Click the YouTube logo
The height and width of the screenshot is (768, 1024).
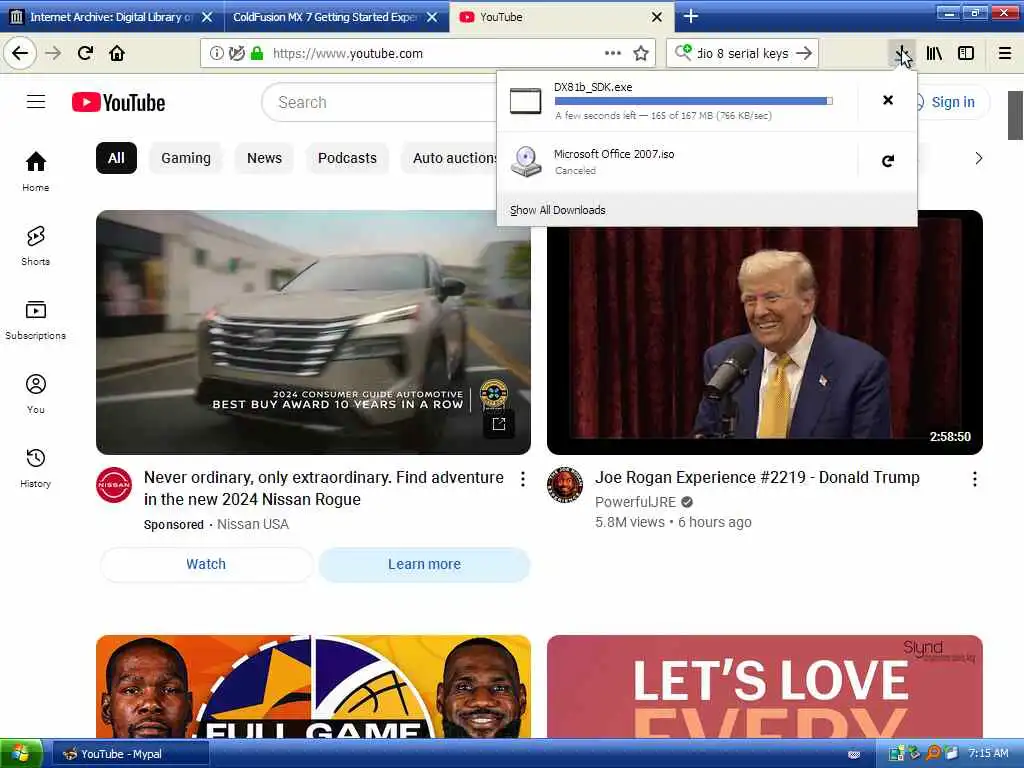(118, 103)
